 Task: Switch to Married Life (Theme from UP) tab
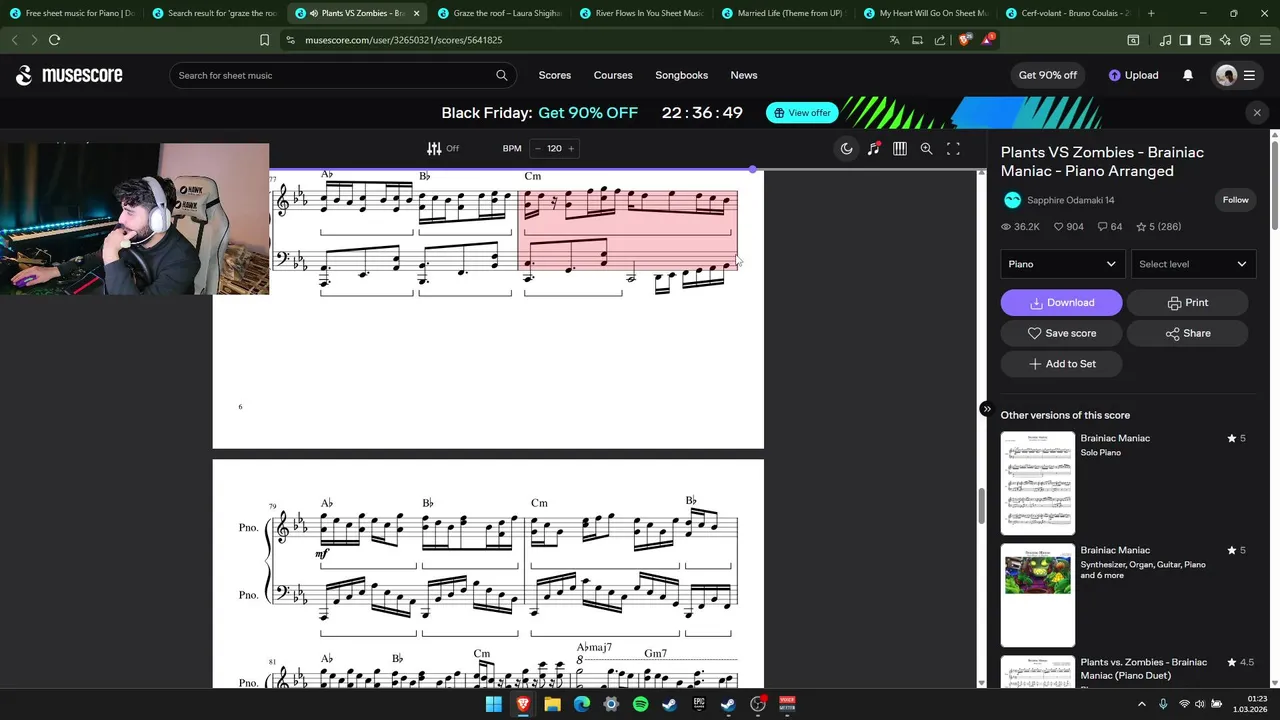point(784,13)
